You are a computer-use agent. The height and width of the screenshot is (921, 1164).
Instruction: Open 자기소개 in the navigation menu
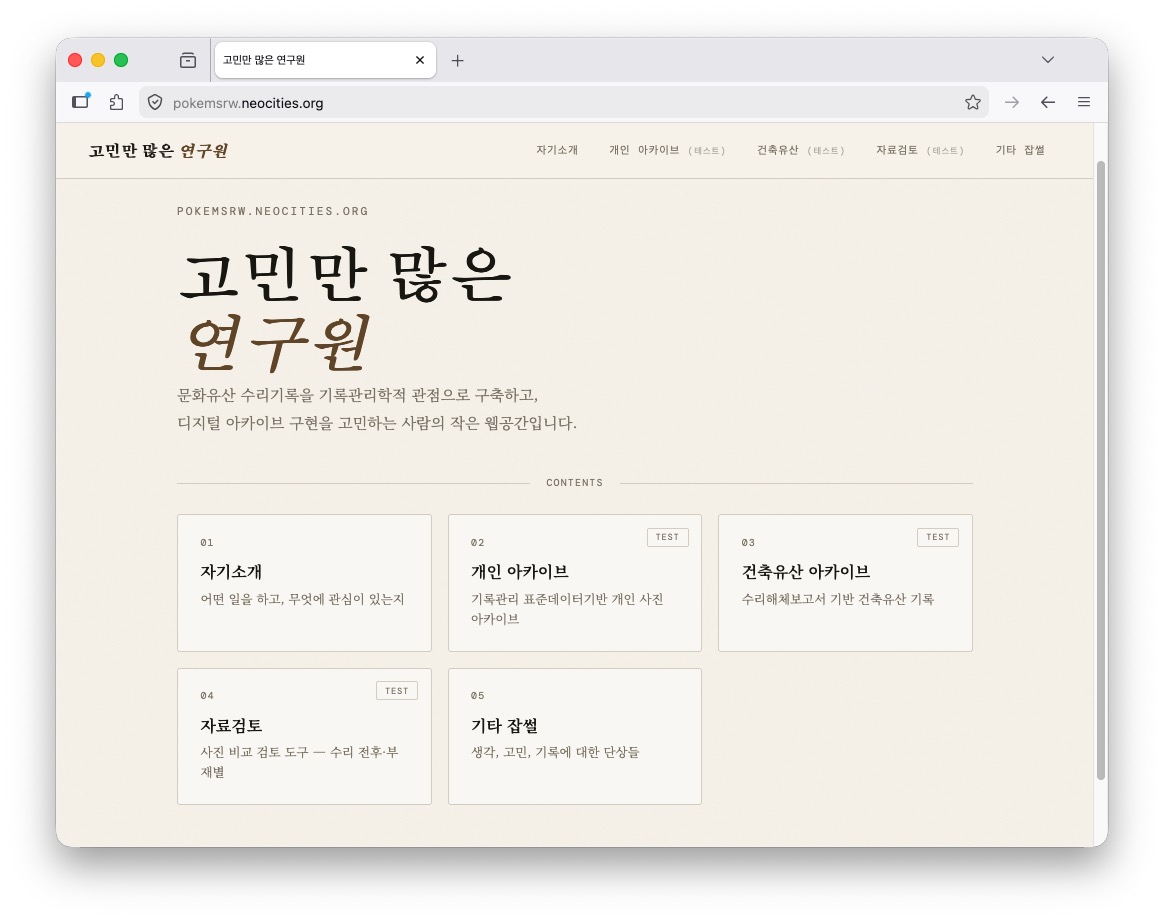click(557, 150)
